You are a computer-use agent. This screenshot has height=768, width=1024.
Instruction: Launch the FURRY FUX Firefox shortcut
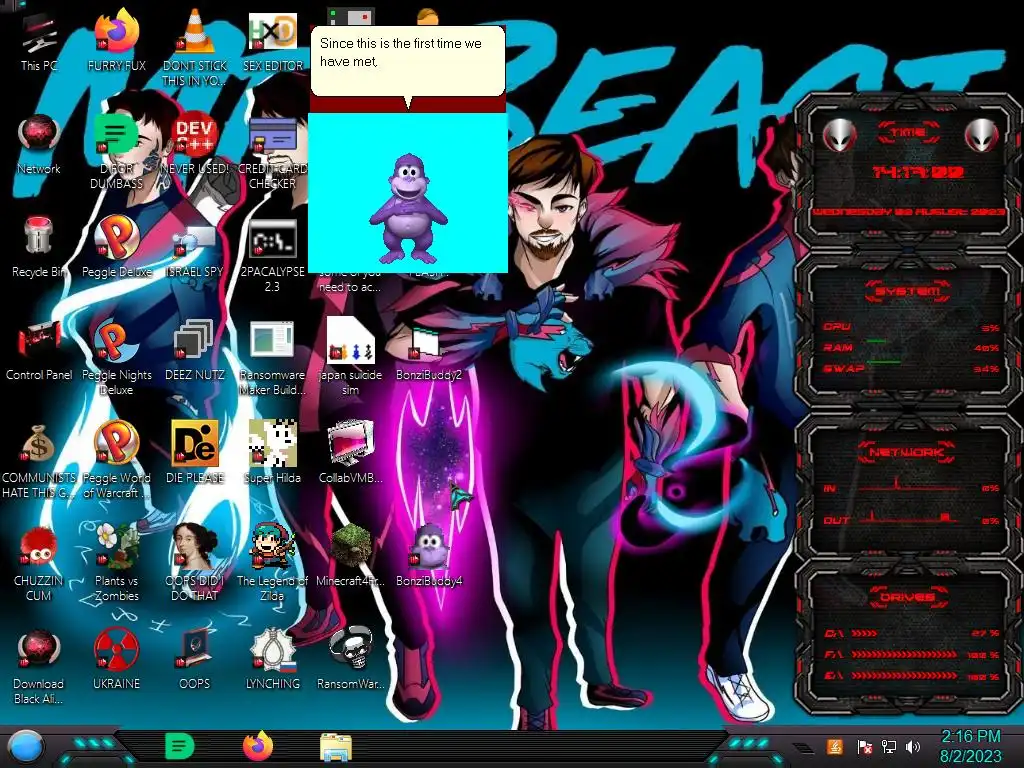[116, 39]
